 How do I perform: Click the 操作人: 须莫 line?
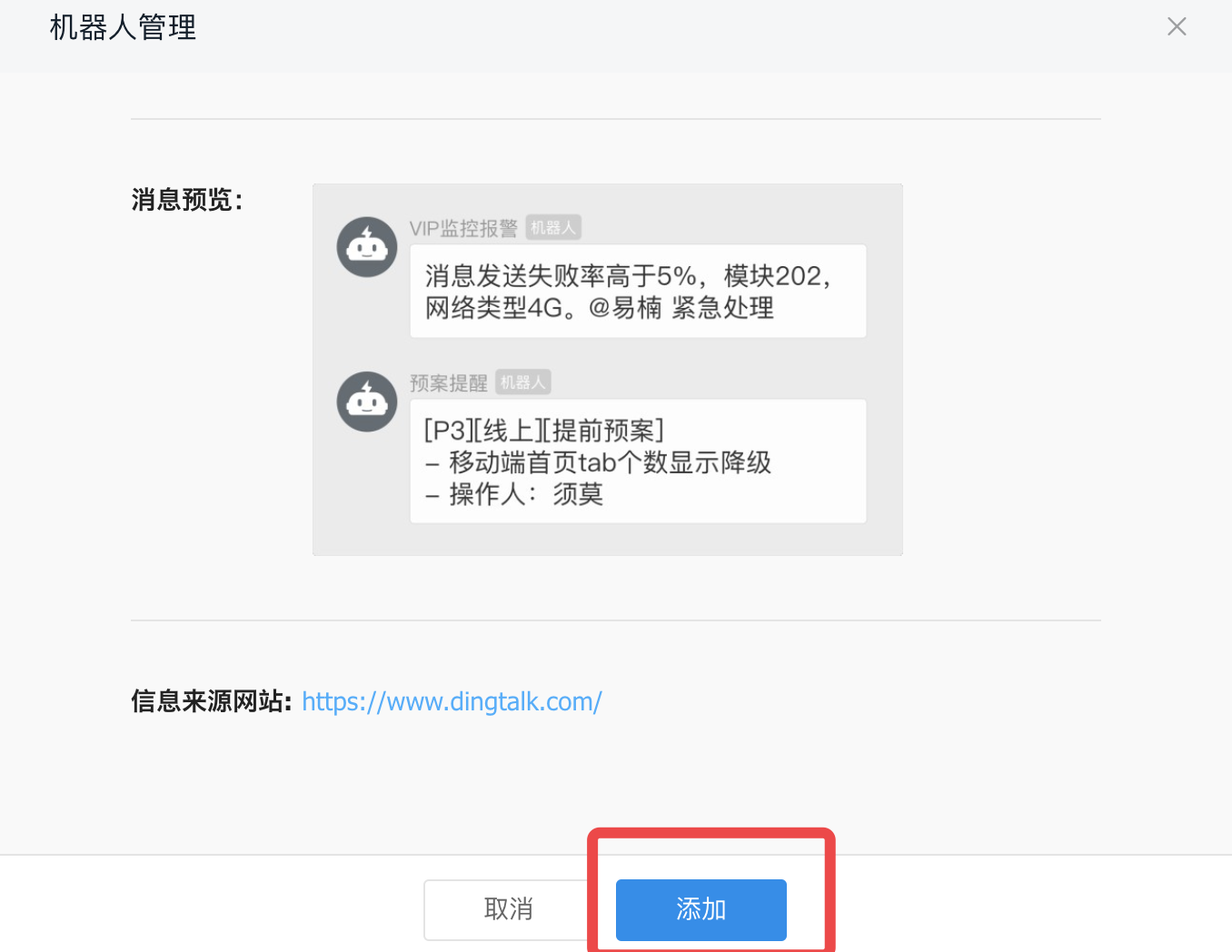(x=513, y=494)
